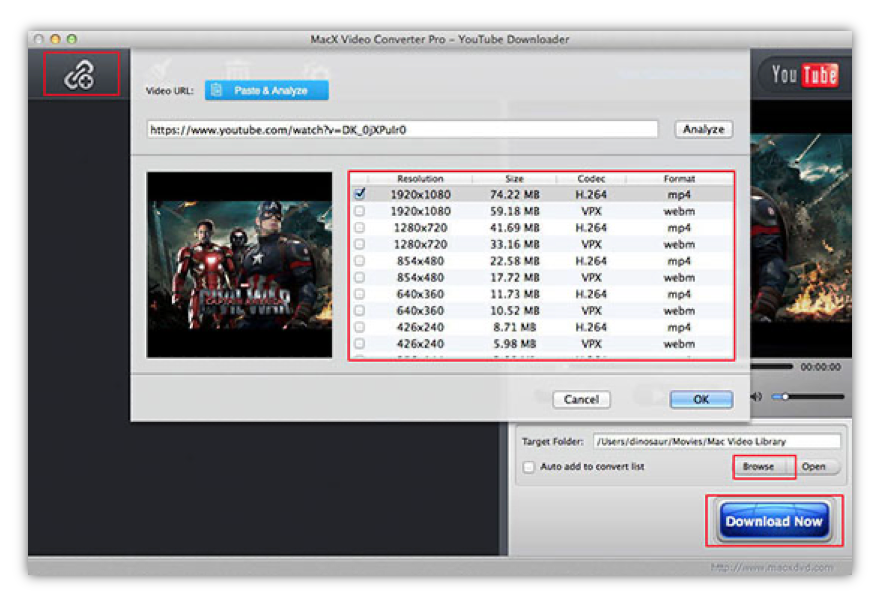Click the Analyze button beside the URL
893x612 pixels.
703,129
